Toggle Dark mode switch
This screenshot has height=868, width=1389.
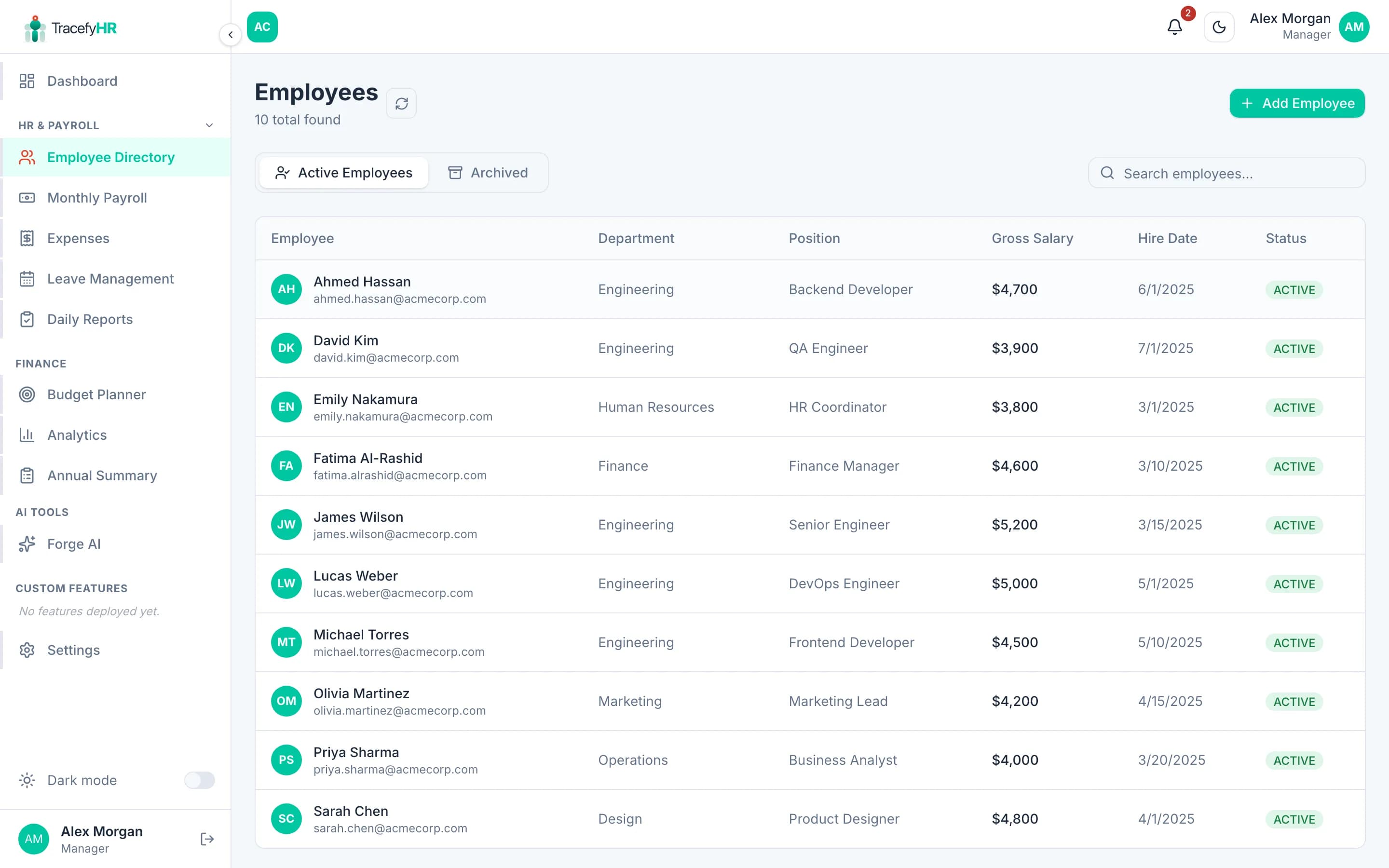coord(199,780)
